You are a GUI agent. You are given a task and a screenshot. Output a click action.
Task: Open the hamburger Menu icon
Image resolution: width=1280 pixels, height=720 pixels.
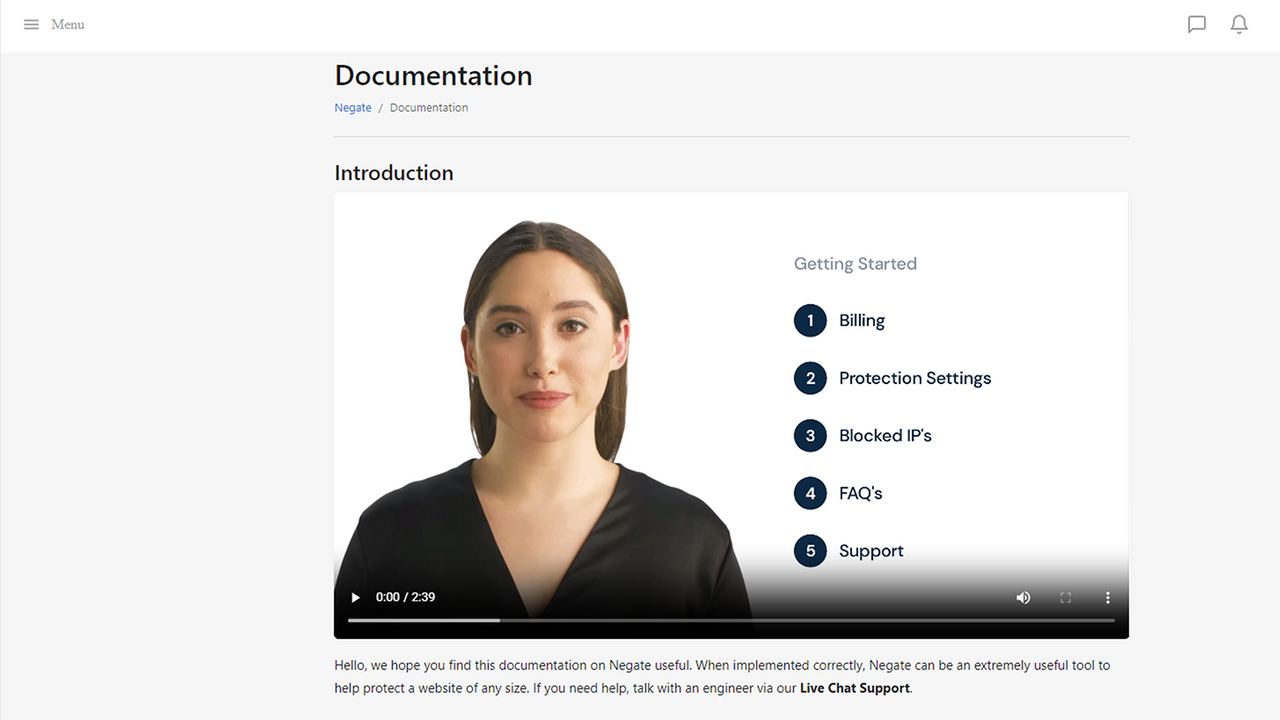coord(31,24)
